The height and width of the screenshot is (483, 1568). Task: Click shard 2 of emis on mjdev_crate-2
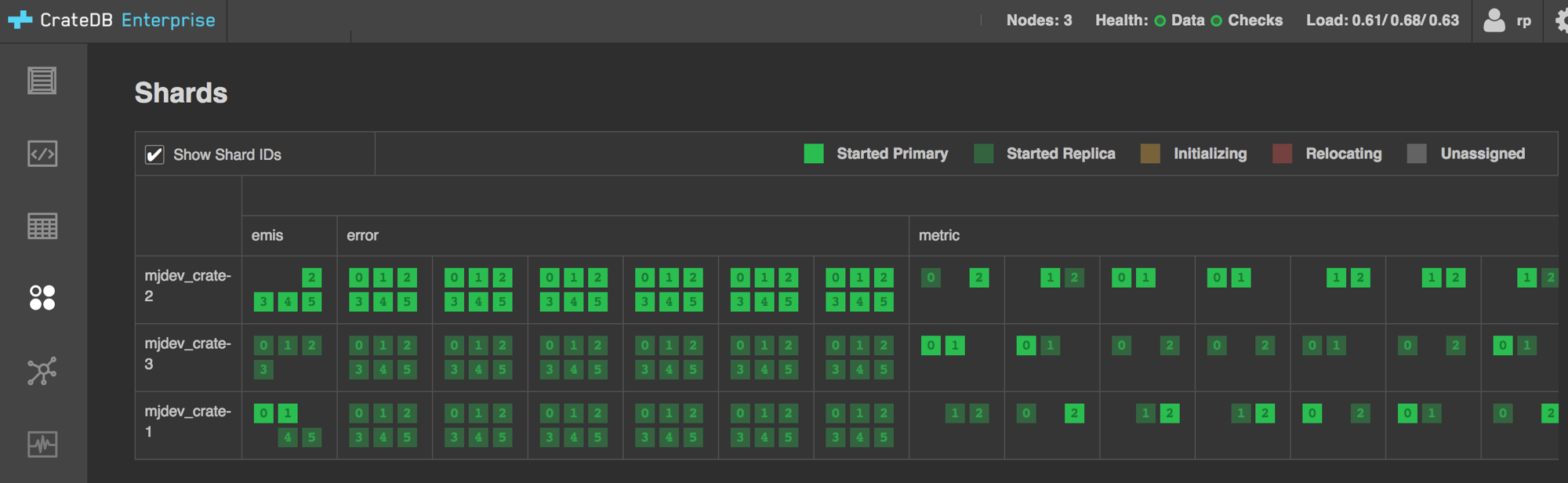point(312,278)
